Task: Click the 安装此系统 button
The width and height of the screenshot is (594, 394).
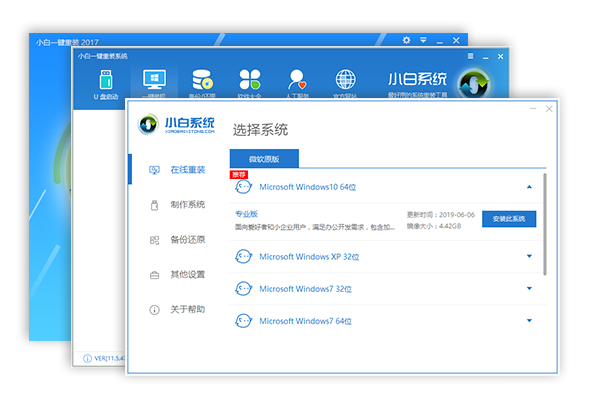Action: coord(509,219)
